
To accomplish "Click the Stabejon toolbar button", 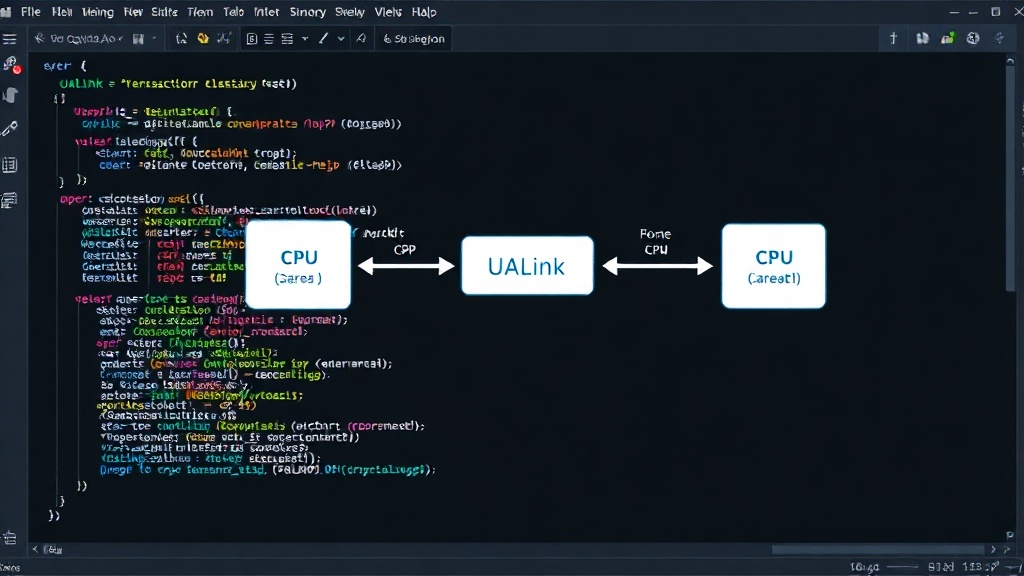I will 414,39.
